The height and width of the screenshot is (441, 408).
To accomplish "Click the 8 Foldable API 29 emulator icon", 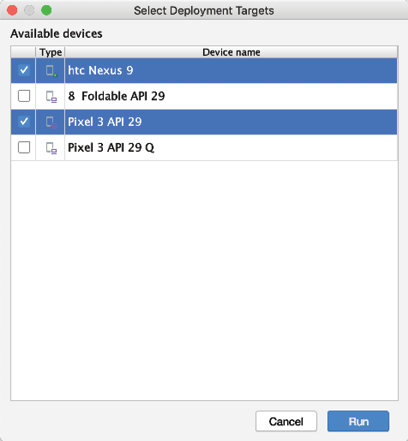I will pos(51,97).
